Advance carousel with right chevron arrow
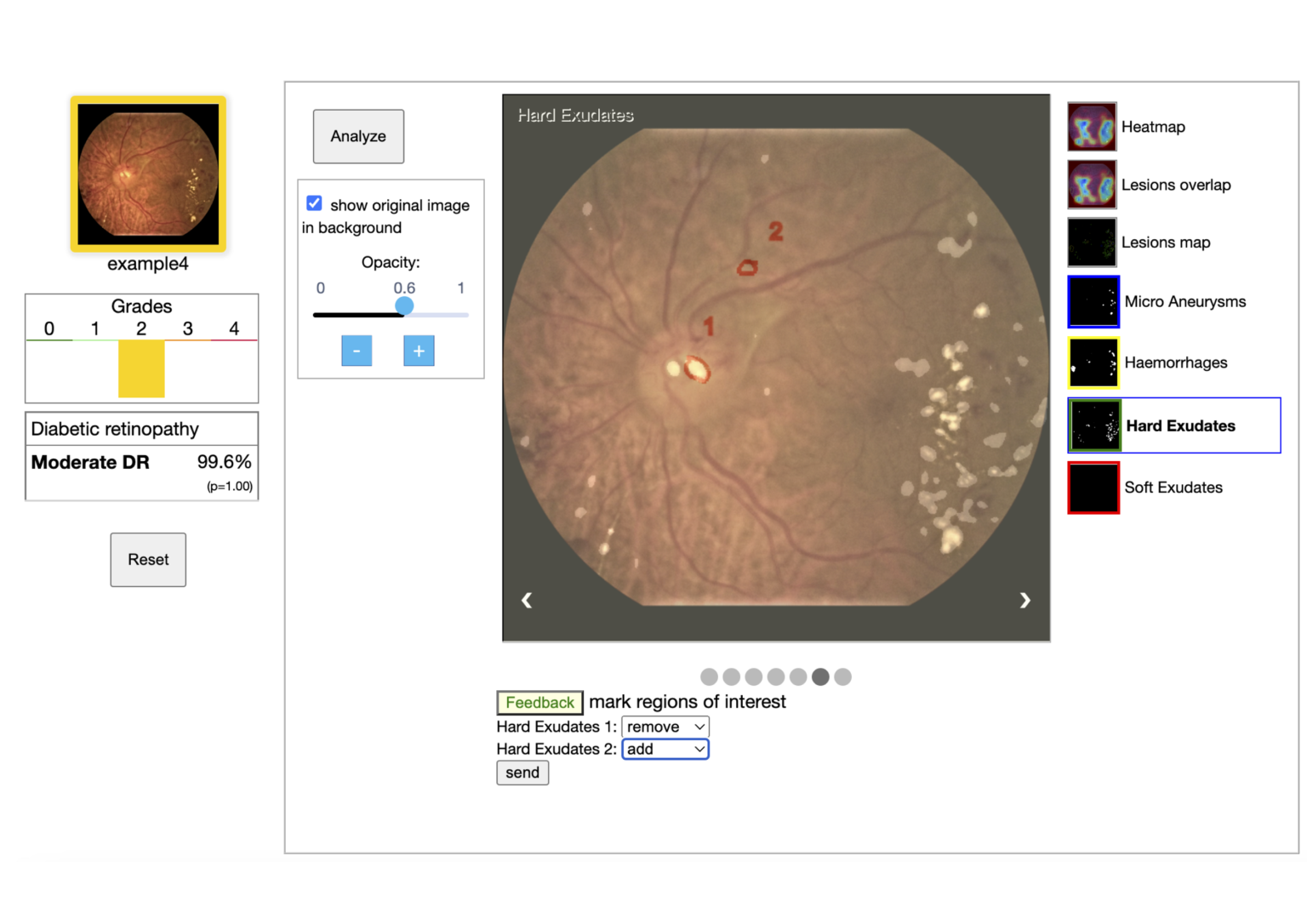The image size is (1307, 924). 1024,600
